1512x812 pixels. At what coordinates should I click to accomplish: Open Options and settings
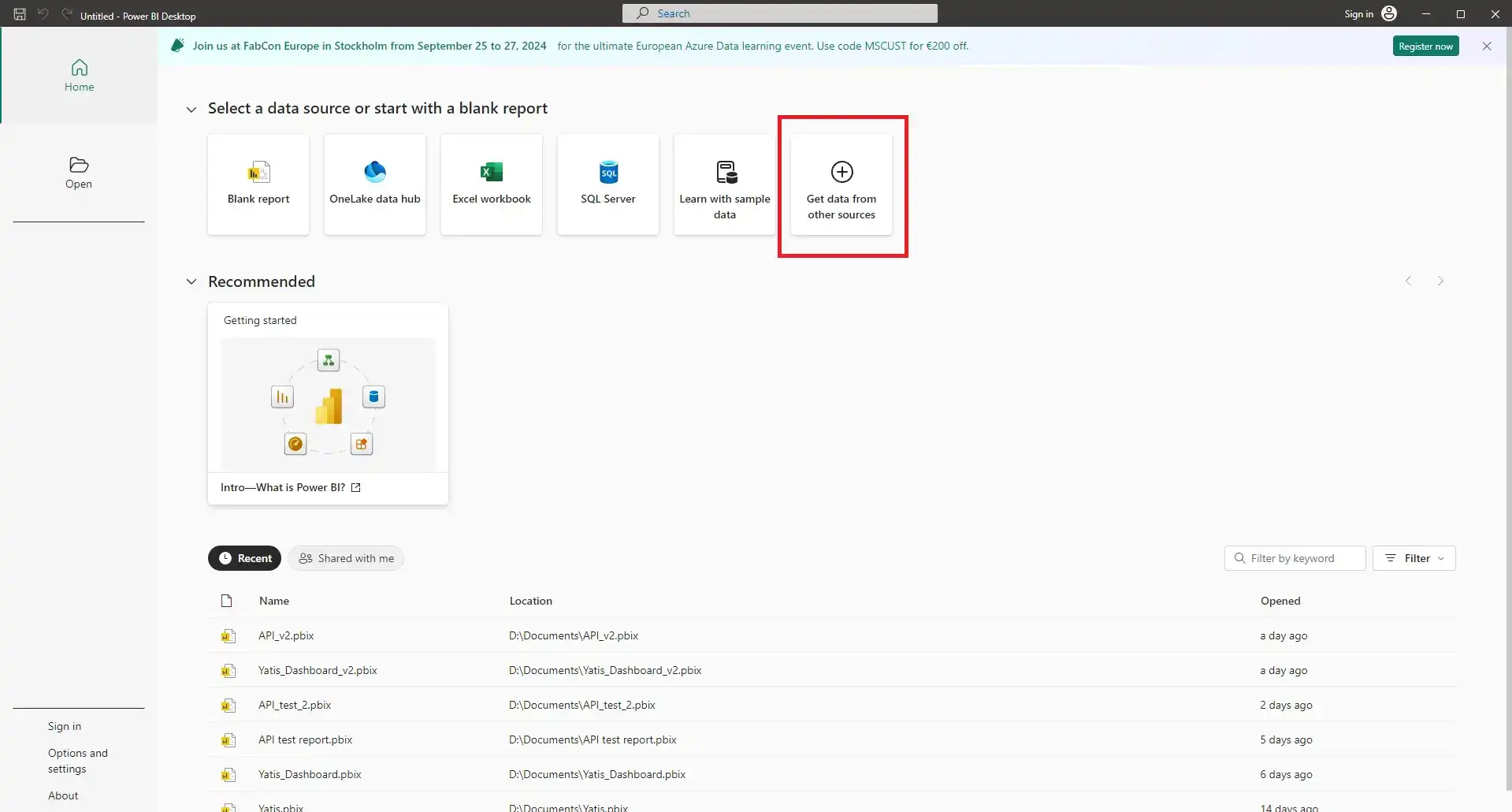click(77, 761)
